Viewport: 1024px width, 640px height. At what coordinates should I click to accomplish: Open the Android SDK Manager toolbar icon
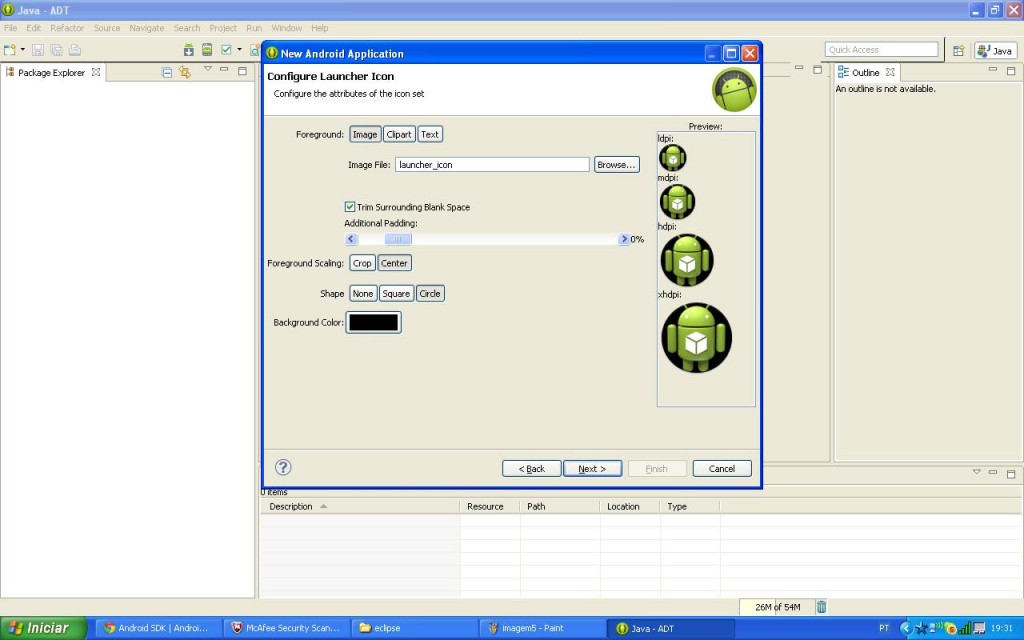[x=188, y=50]
